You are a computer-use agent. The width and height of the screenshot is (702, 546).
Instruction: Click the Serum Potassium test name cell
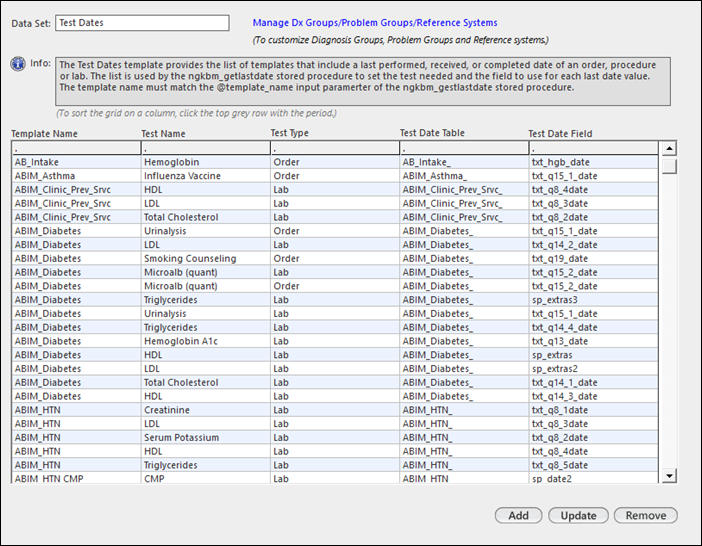205,438
